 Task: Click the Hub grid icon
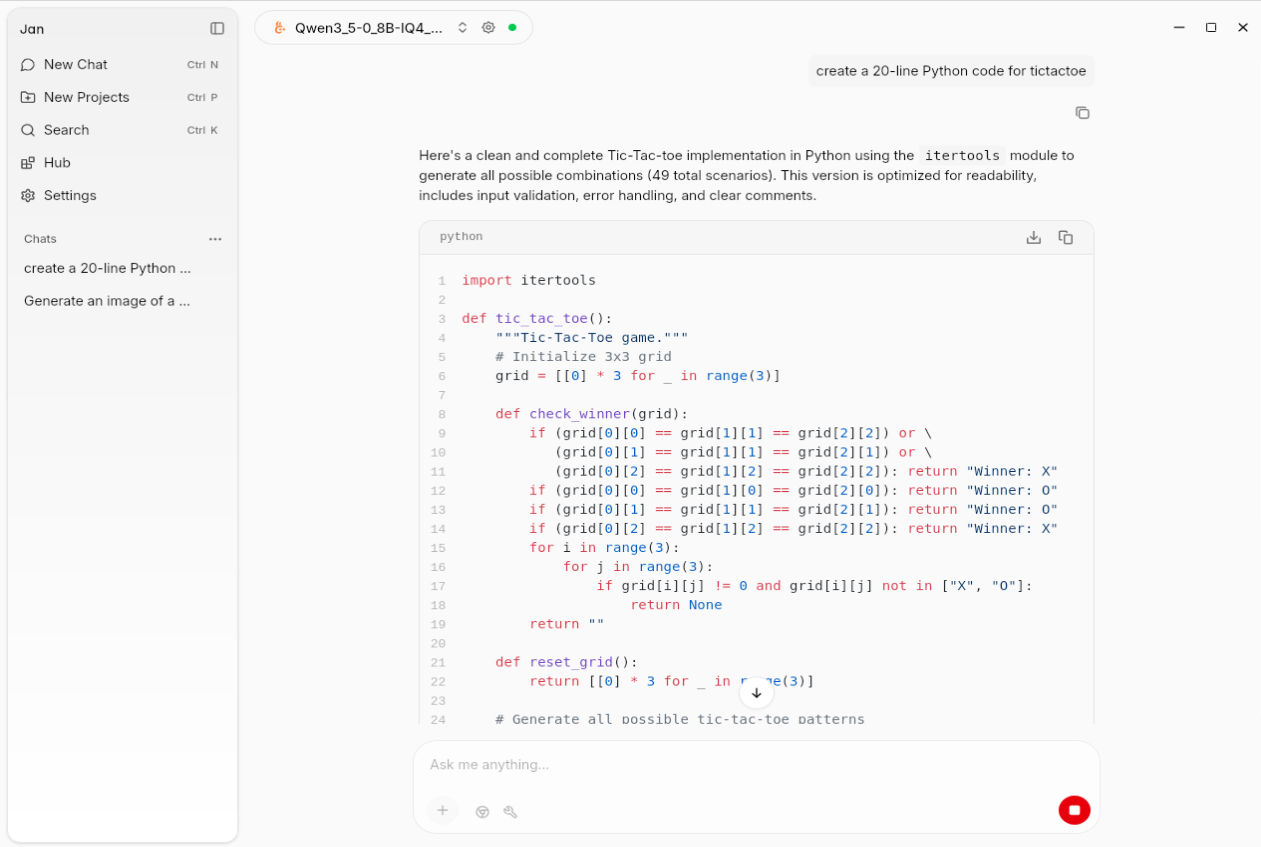click(x=28, y=163)
